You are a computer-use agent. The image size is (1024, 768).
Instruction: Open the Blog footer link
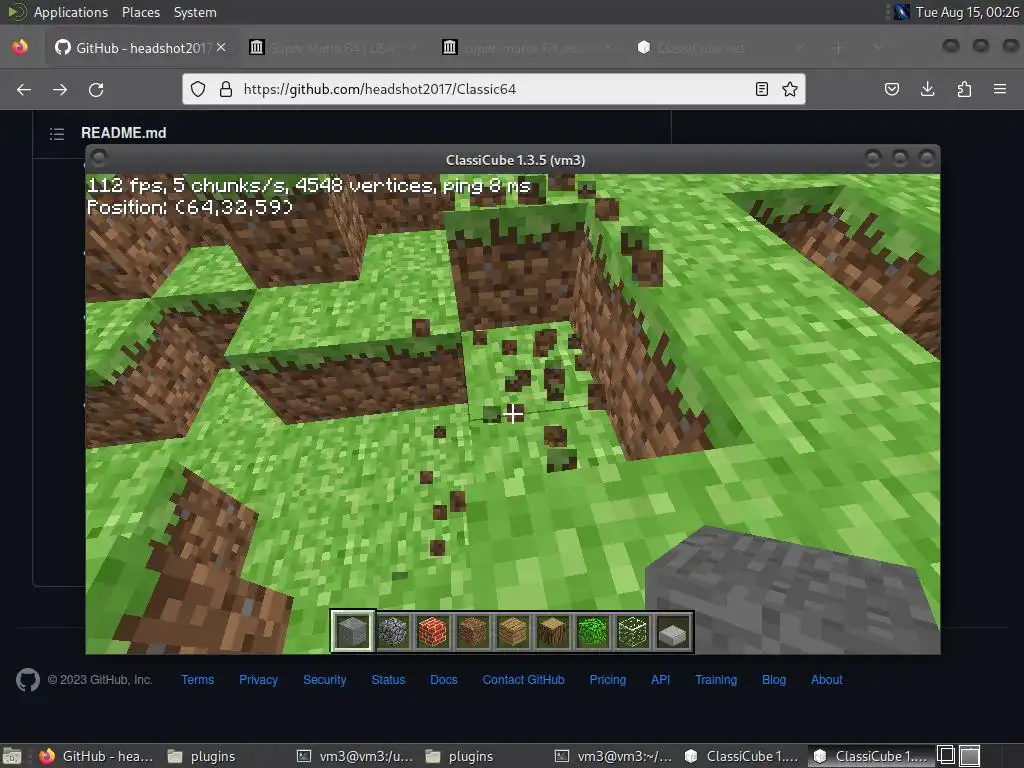774,680
